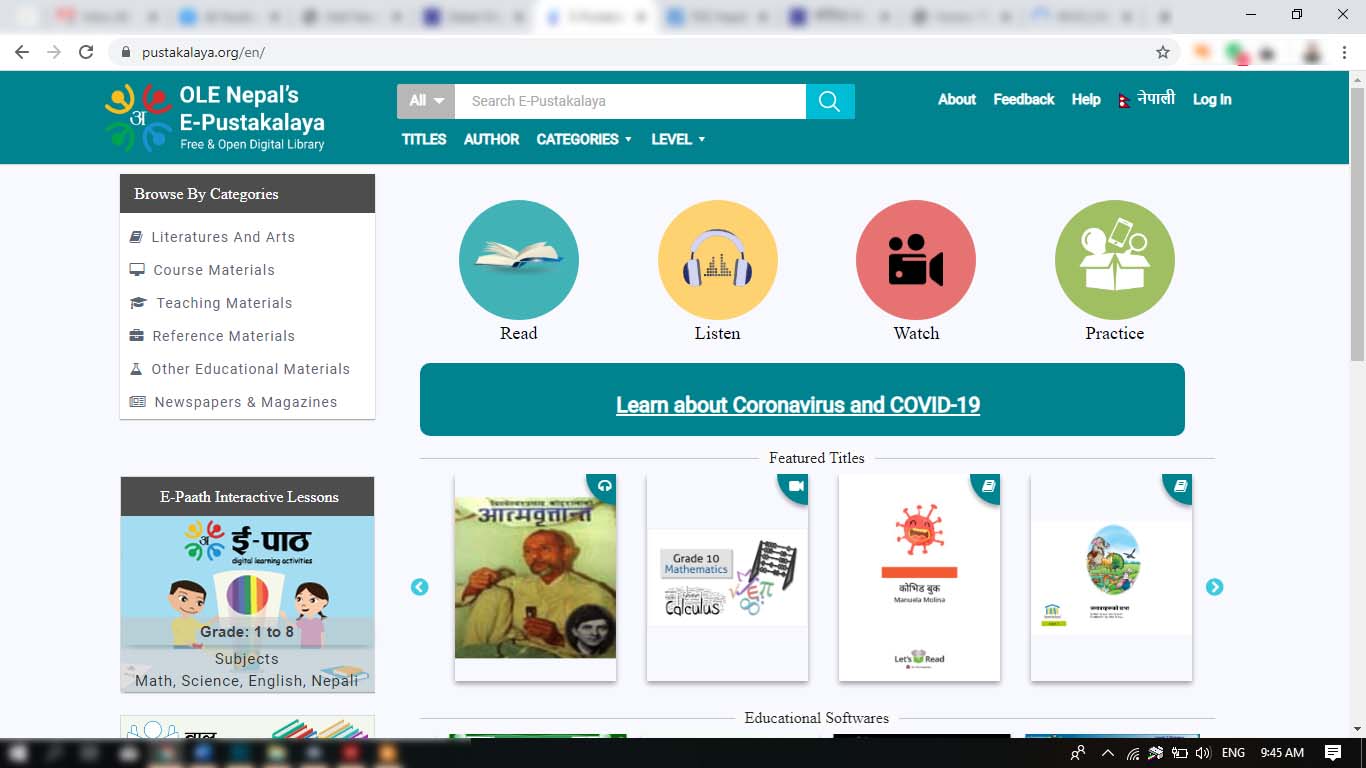
Task: Expand the LEVEL dropdown menu
Action: 678,140
